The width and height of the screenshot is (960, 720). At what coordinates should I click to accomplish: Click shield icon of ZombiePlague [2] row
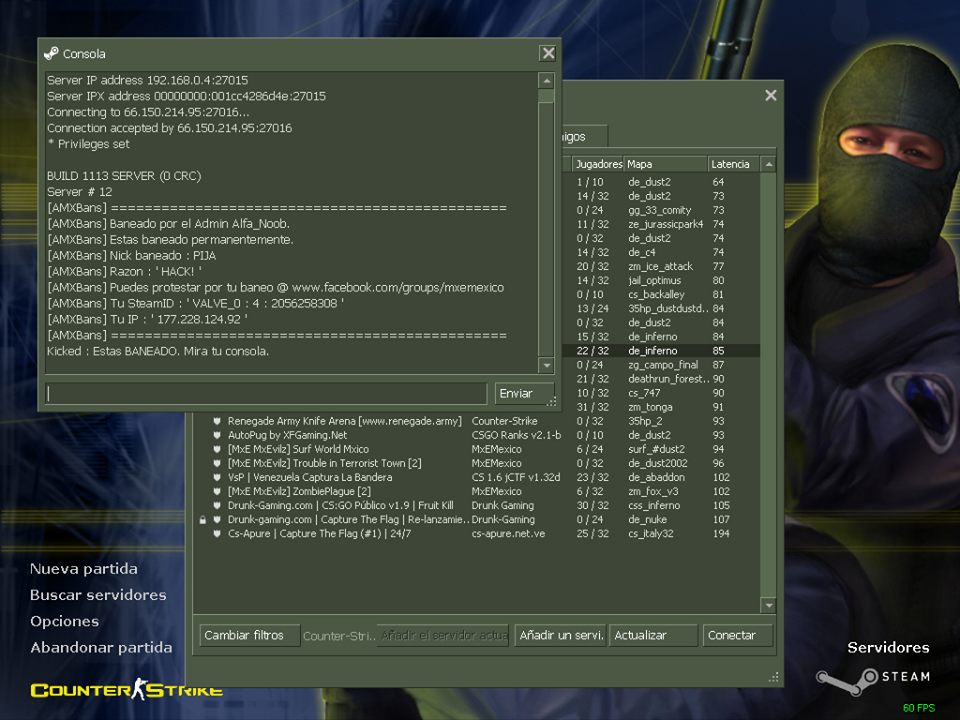point(217,492)
